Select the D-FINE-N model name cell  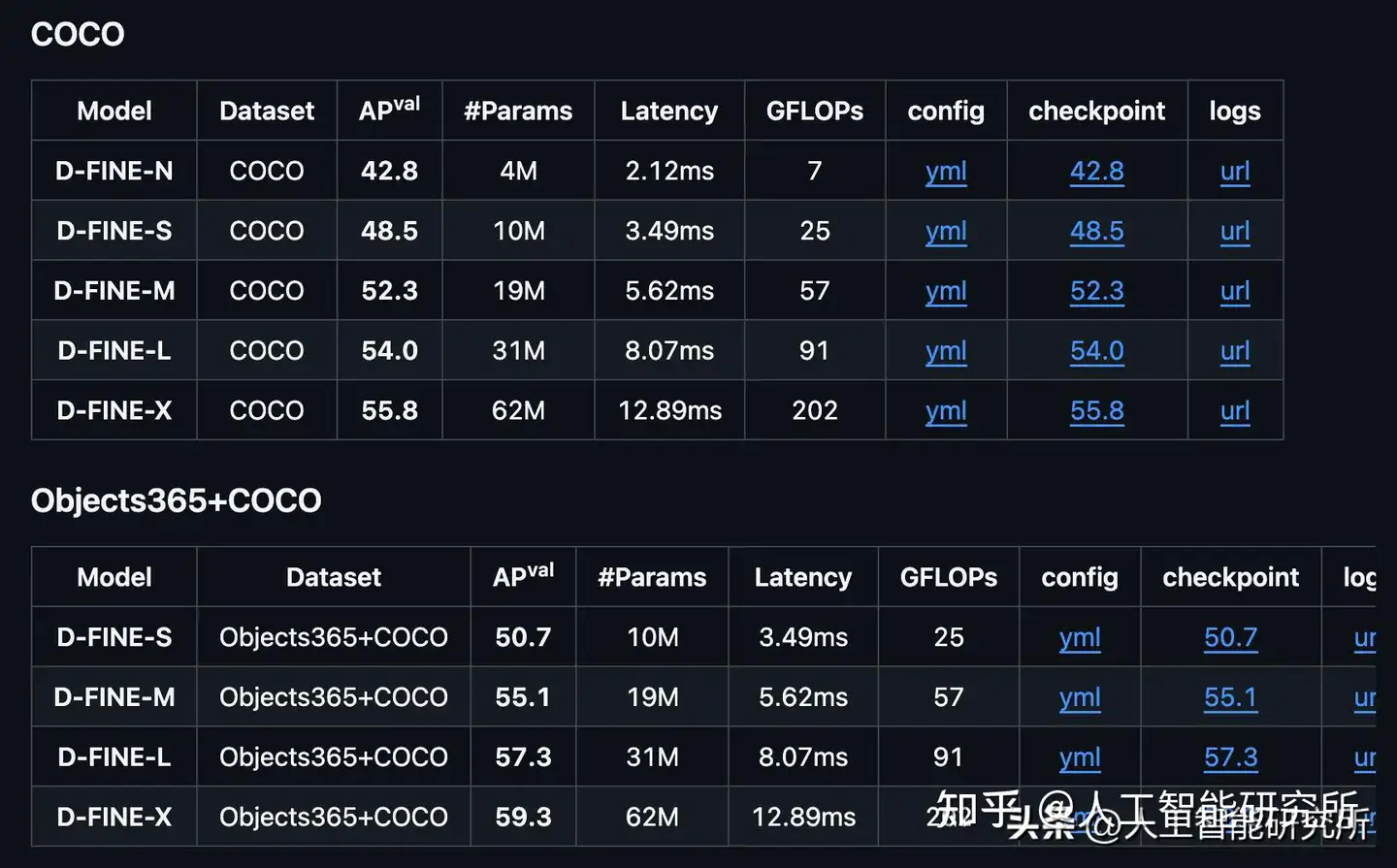pos(114,171)
